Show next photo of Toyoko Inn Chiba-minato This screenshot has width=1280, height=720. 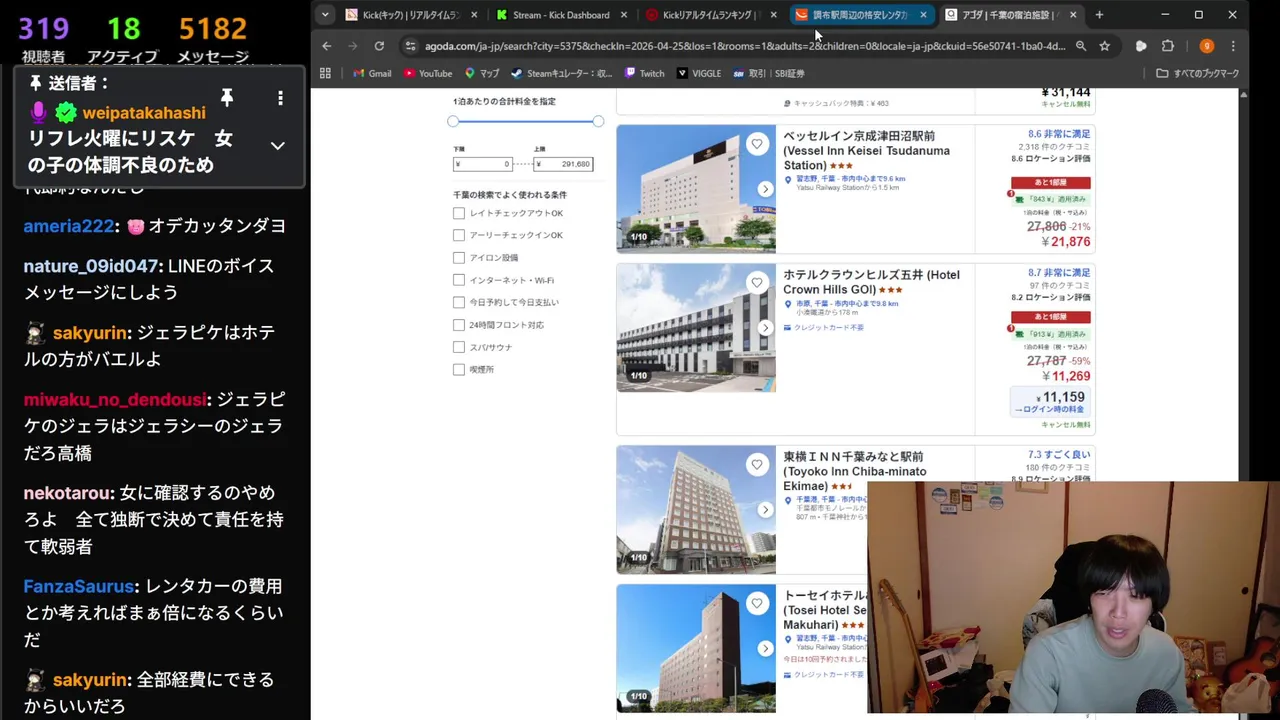pyautogui.click(x=765, y=510)
